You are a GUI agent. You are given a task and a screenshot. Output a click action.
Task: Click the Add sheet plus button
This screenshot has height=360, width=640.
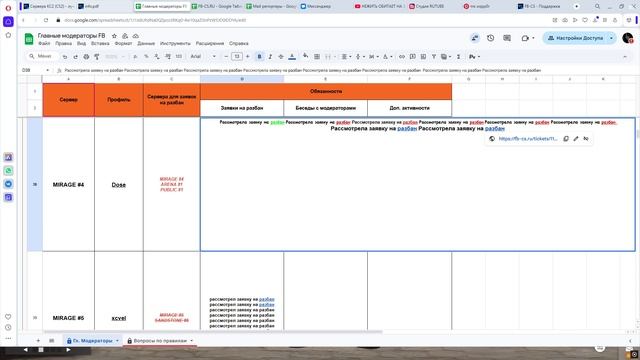(38, 340)
